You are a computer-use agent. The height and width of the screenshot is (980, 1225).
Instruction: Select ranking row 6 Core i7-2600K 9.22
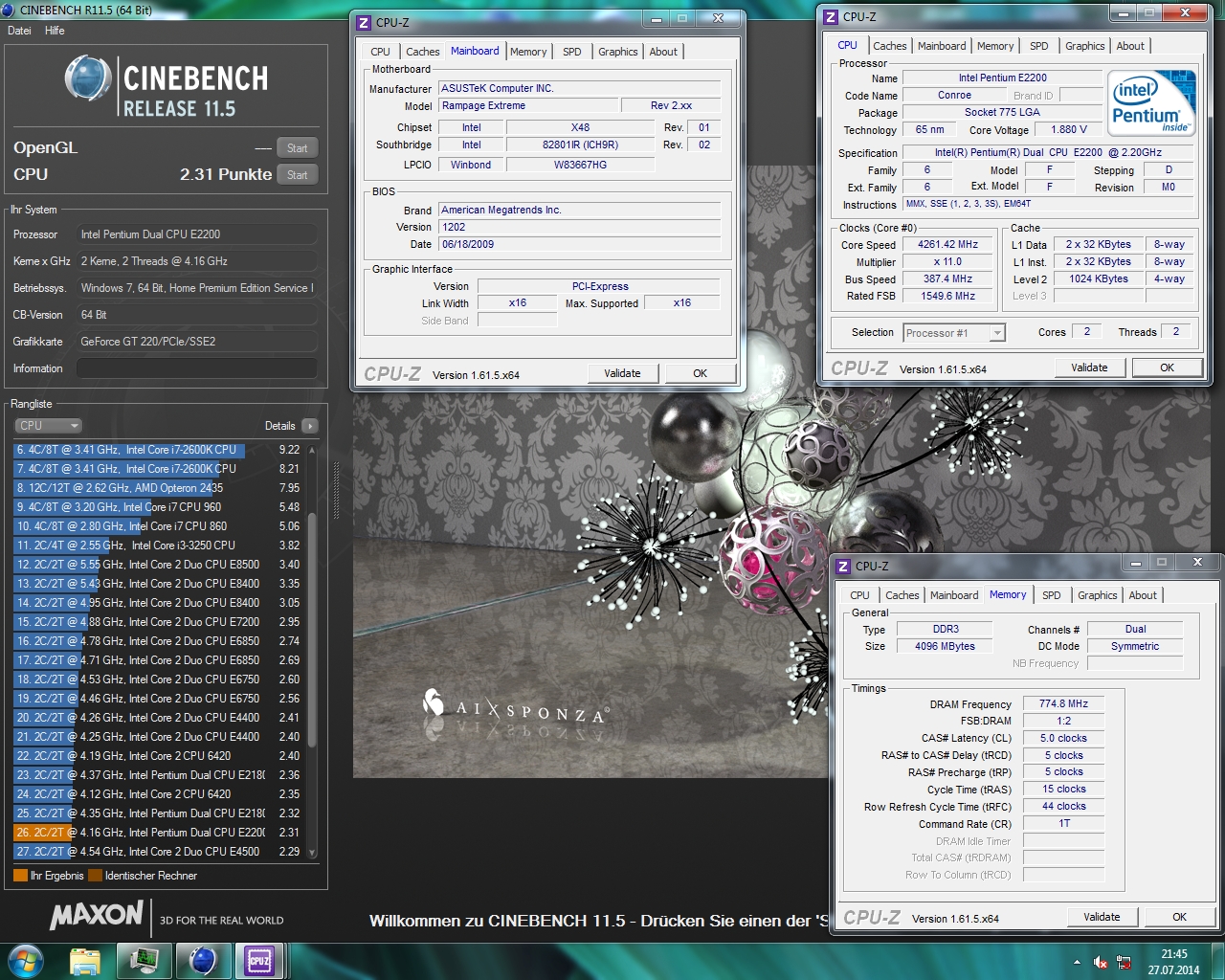159,450
